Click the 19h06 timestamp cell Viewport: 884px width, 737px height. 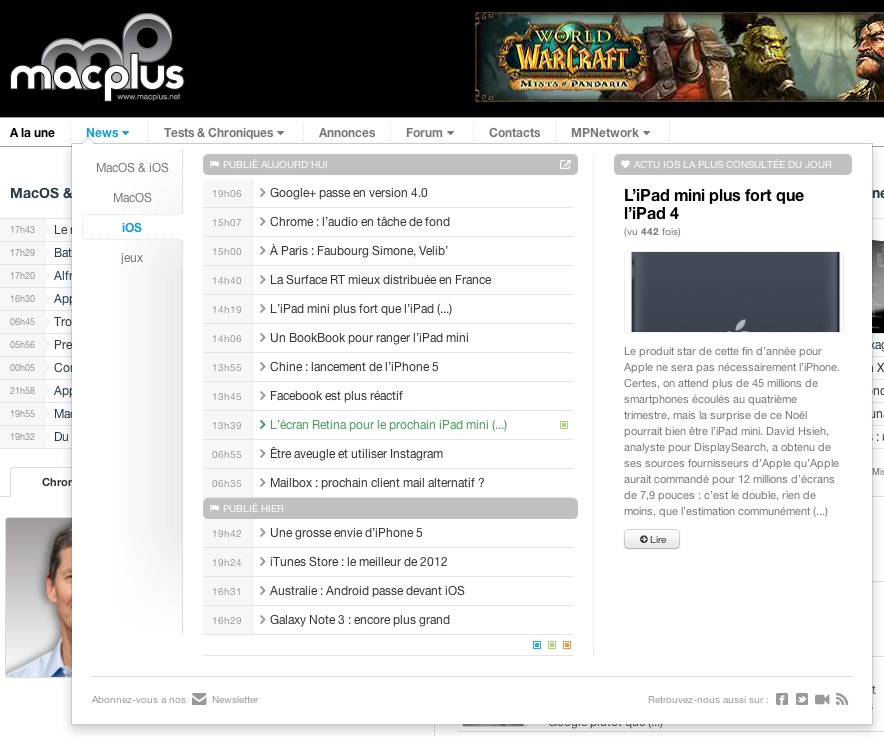tap(227, 193)
